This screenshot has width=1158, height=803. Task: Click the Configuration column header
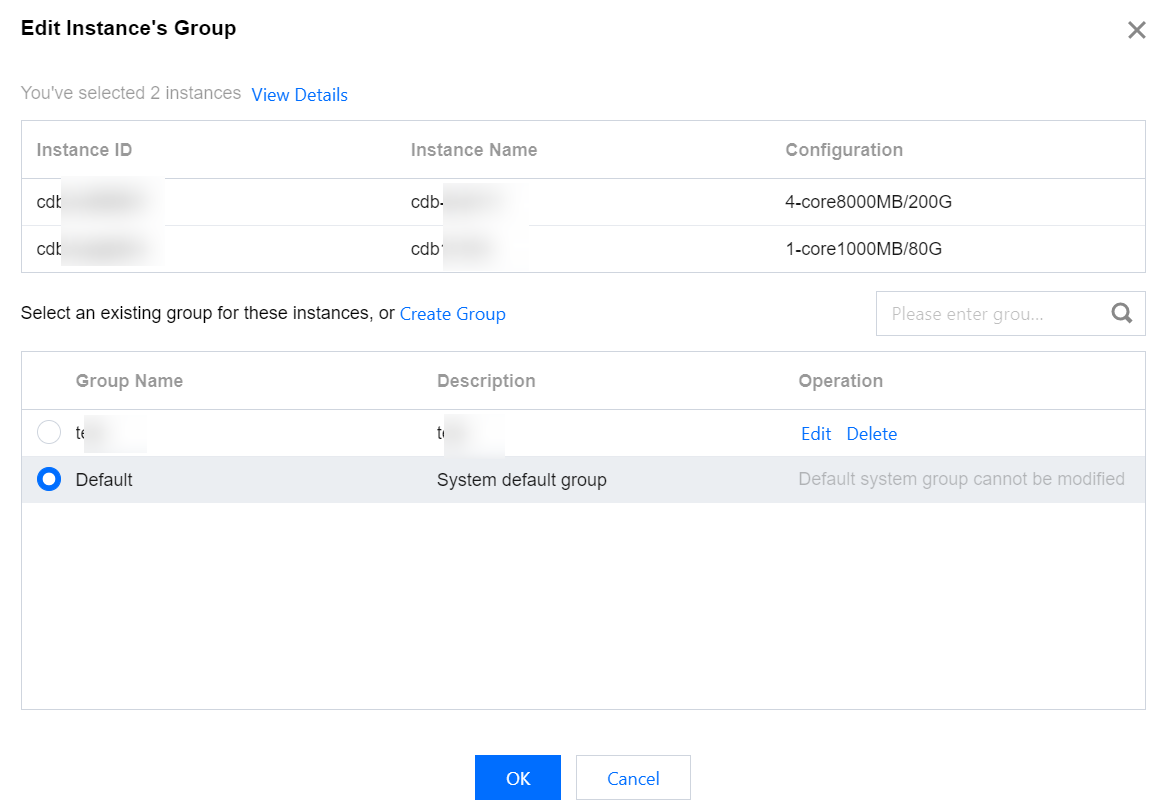click(x=844, y=150)
